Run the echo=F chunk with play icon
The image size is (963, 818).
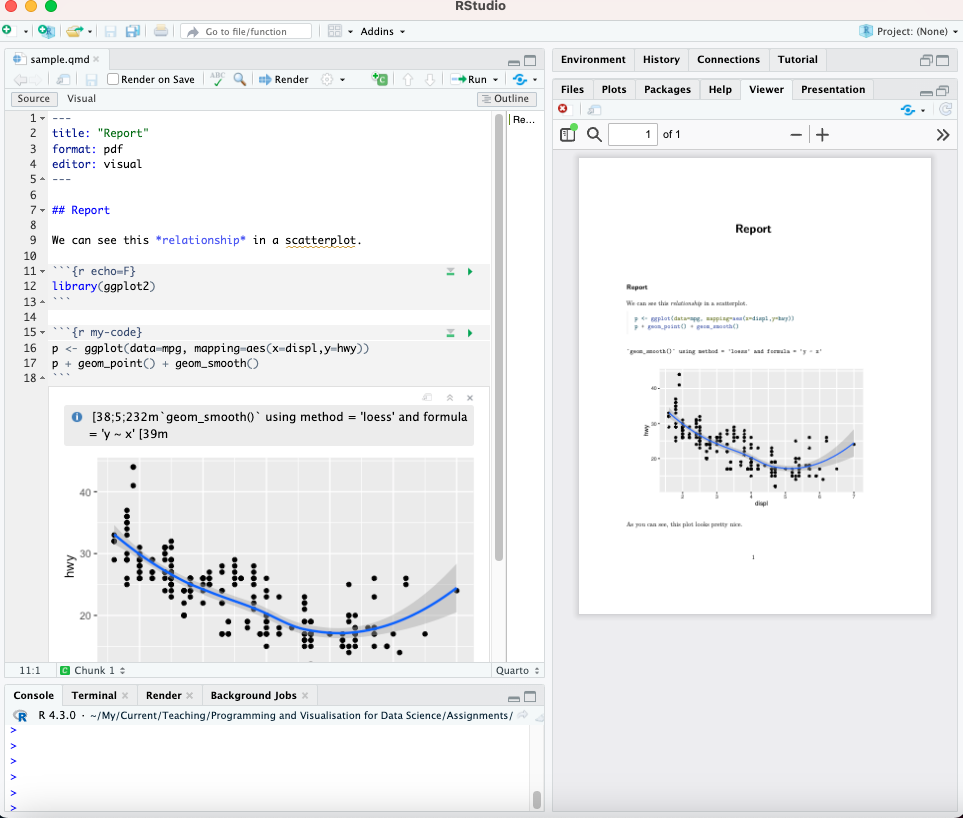coord(470,271)
